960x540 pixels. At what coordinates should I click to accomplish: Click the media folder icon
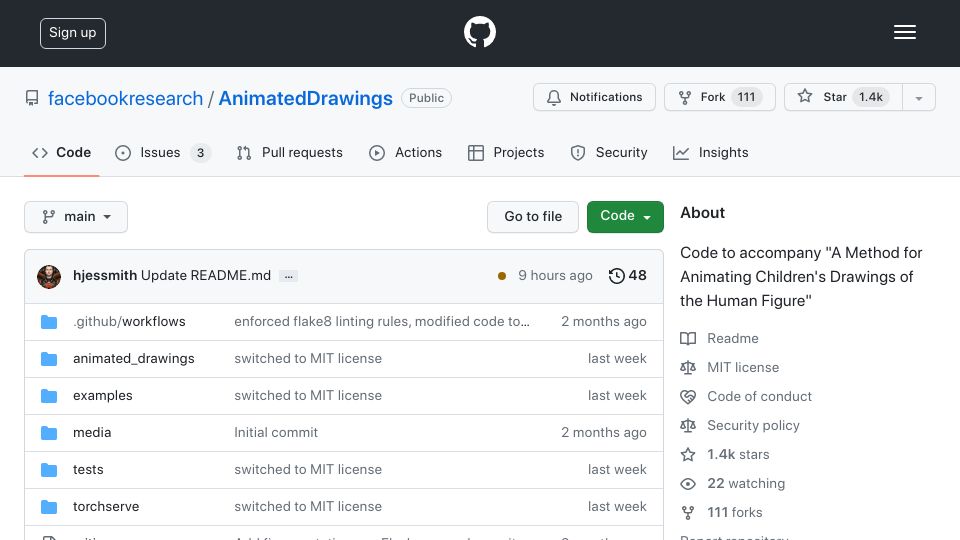49,433
